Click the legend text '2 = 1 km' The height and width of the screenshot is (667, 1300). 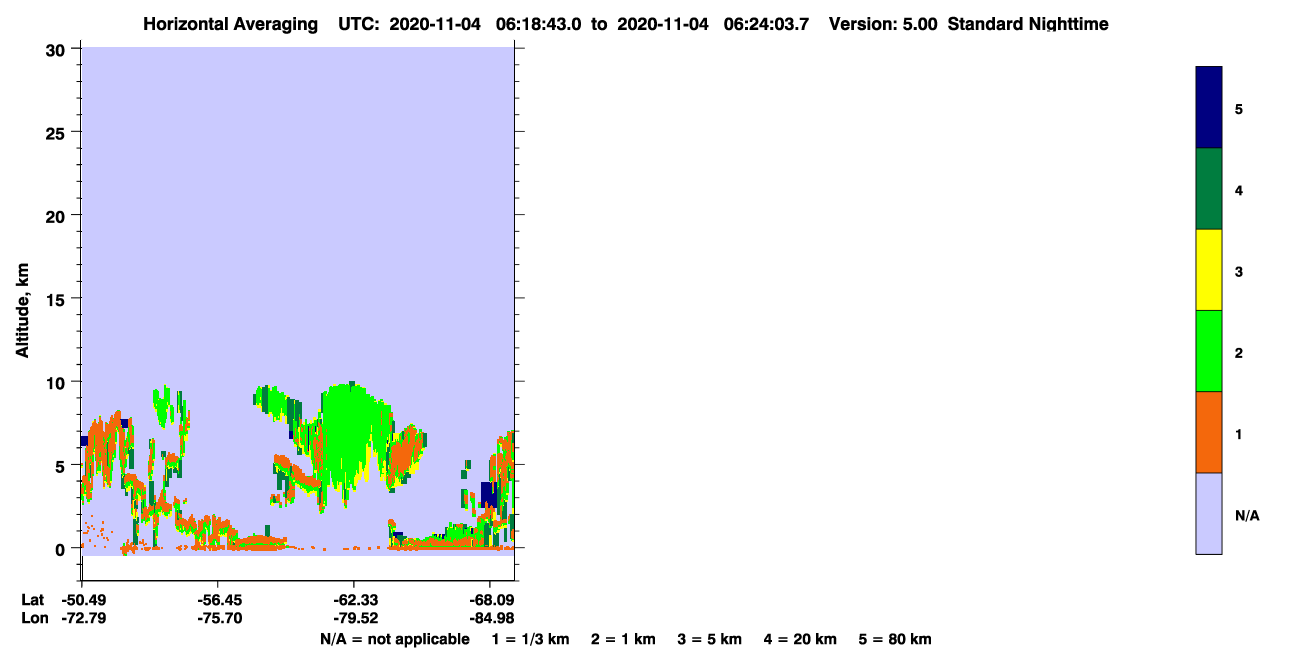pyautogui.click(x=623, y=639)
